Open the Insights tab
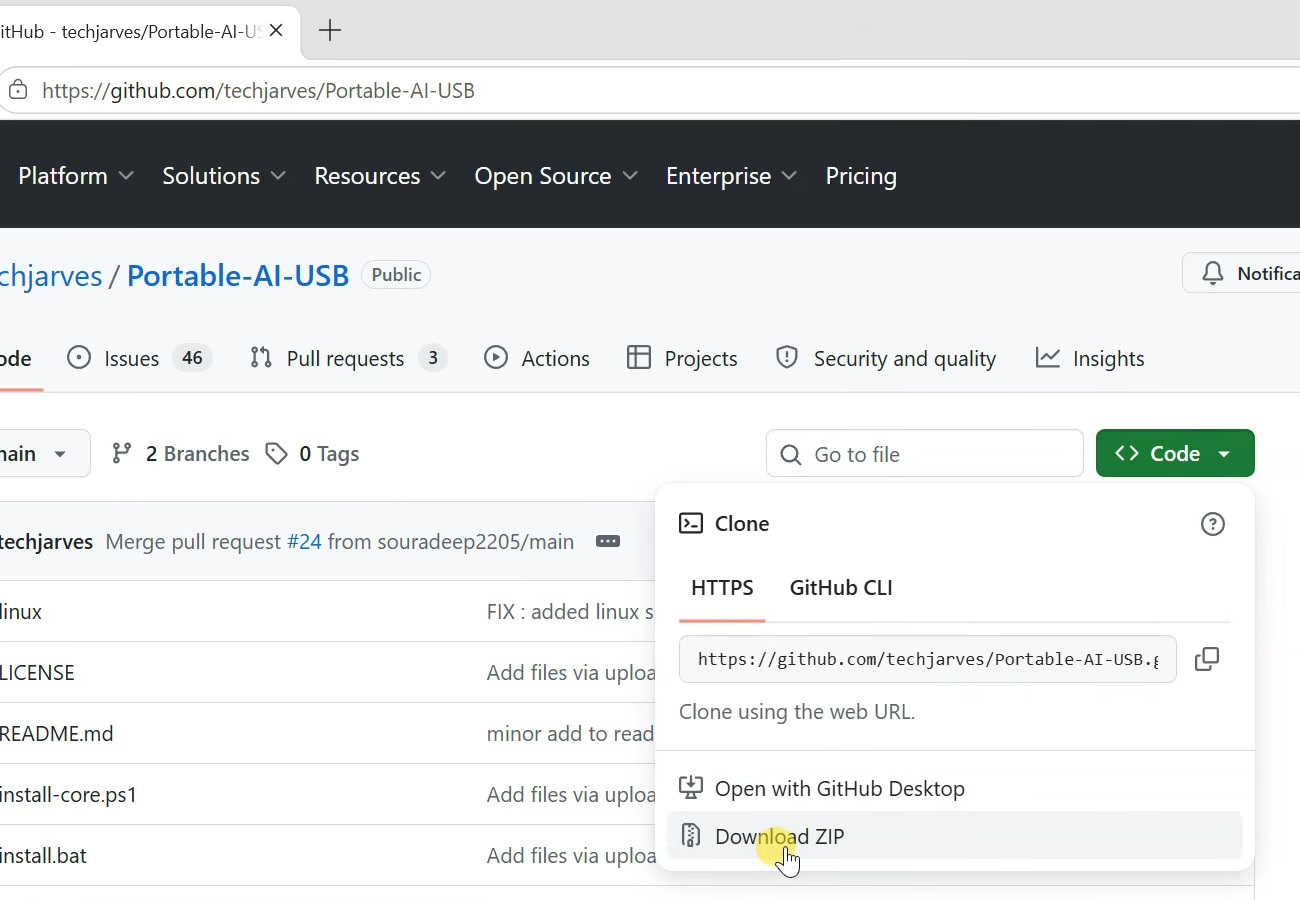Viewport: 1300px width, 900px height. [1090, 358]
